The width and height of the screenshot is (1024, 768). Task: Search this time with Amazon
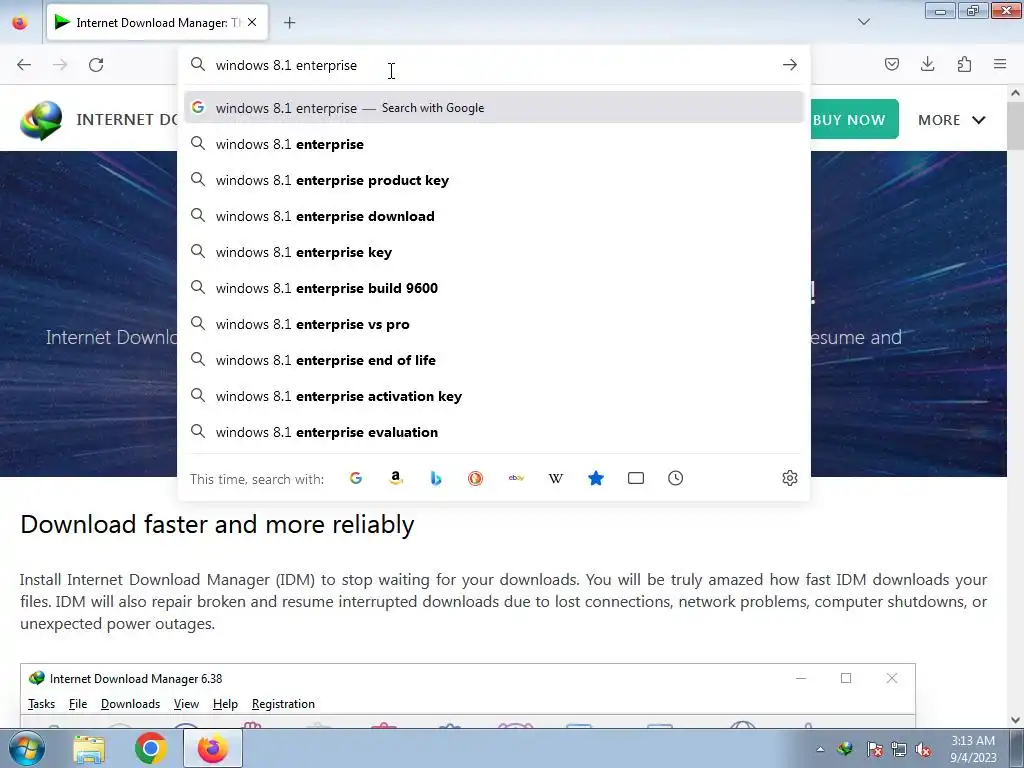(x=396, y=478)
